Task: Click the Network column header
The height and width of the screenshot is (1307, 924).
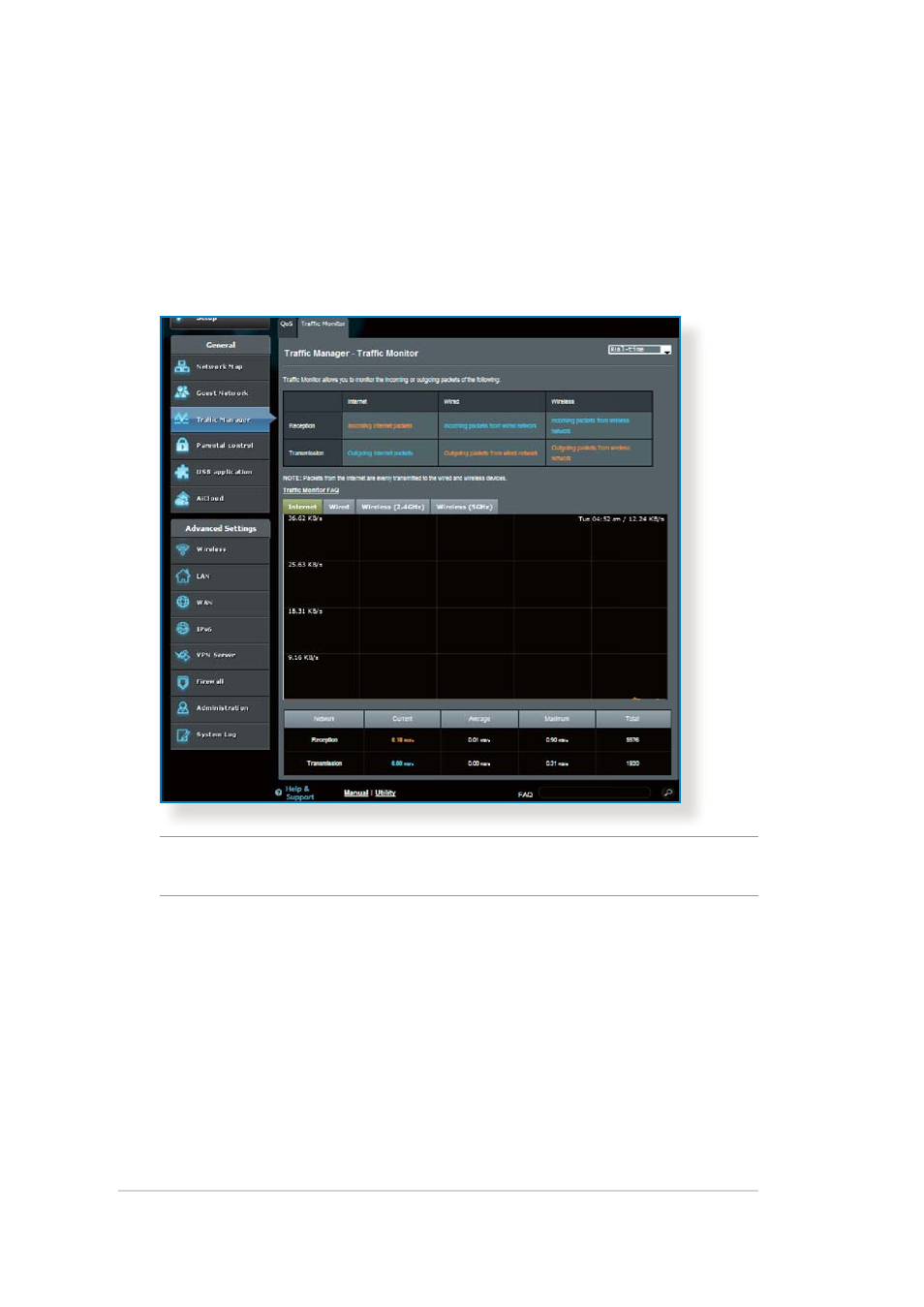Action: click(323, 719)
